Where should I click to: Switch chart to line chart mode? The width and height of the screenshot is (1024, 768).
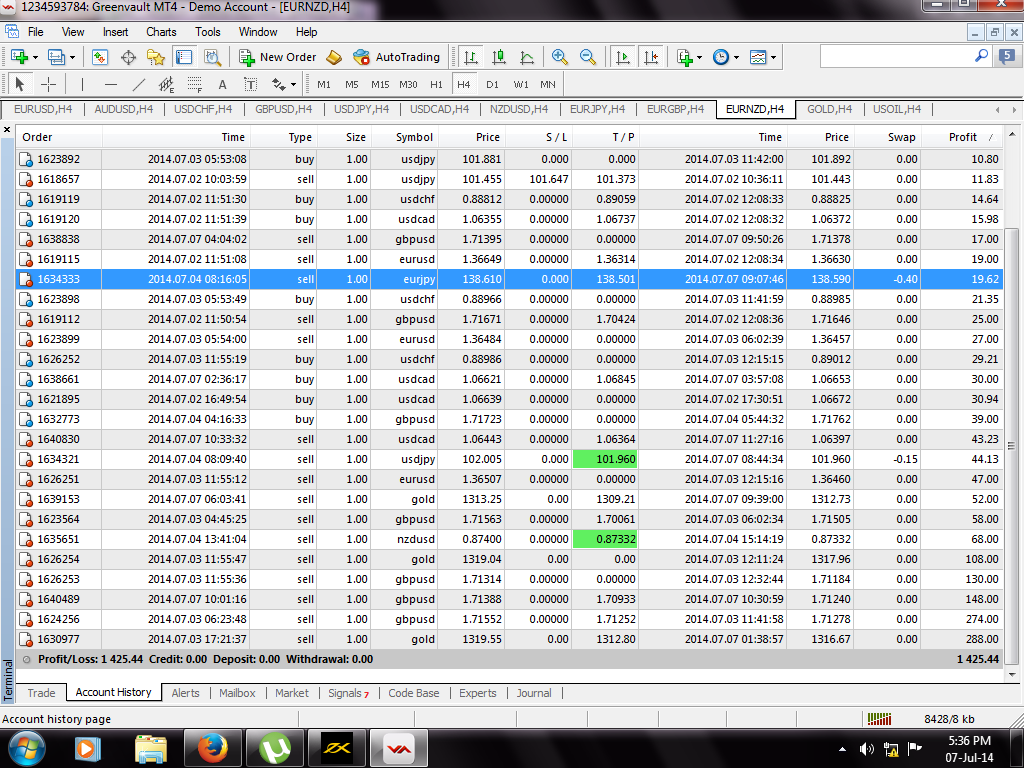527,57
